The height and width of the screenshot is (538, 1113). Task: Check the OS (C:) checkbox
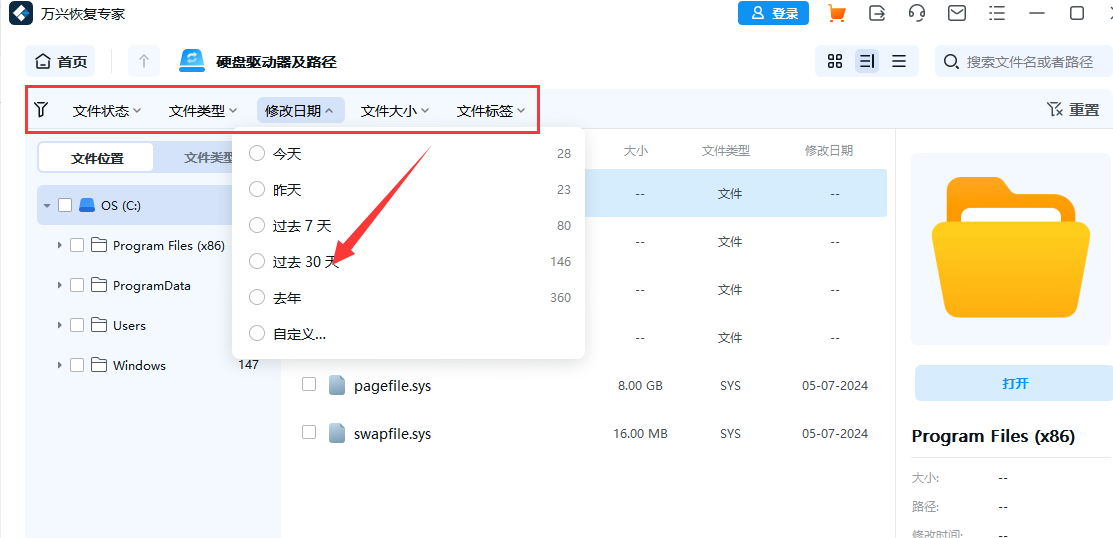coord(65,205)
